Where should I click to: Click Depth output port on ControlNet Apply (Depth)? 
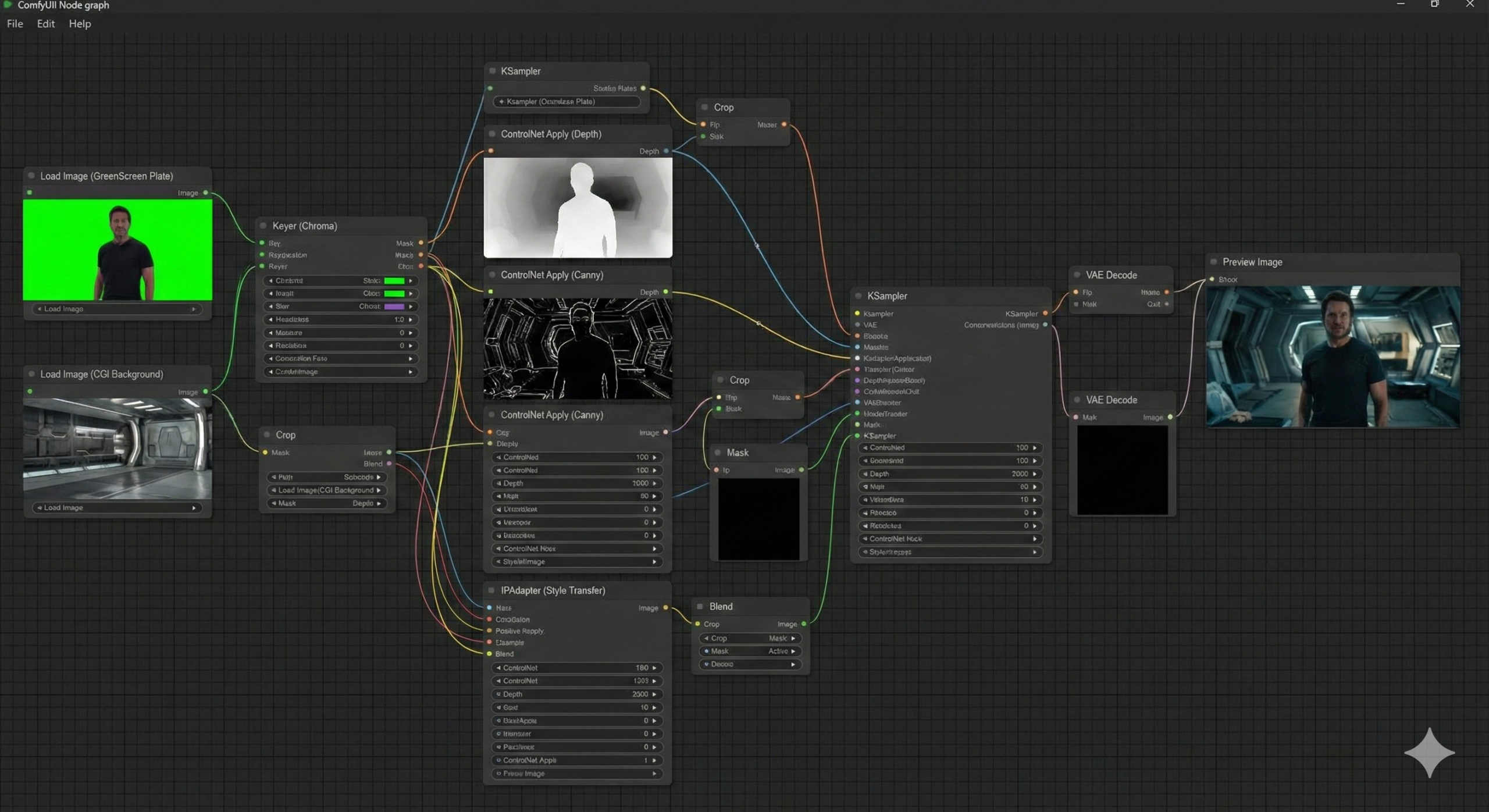[x=666, y=151]
